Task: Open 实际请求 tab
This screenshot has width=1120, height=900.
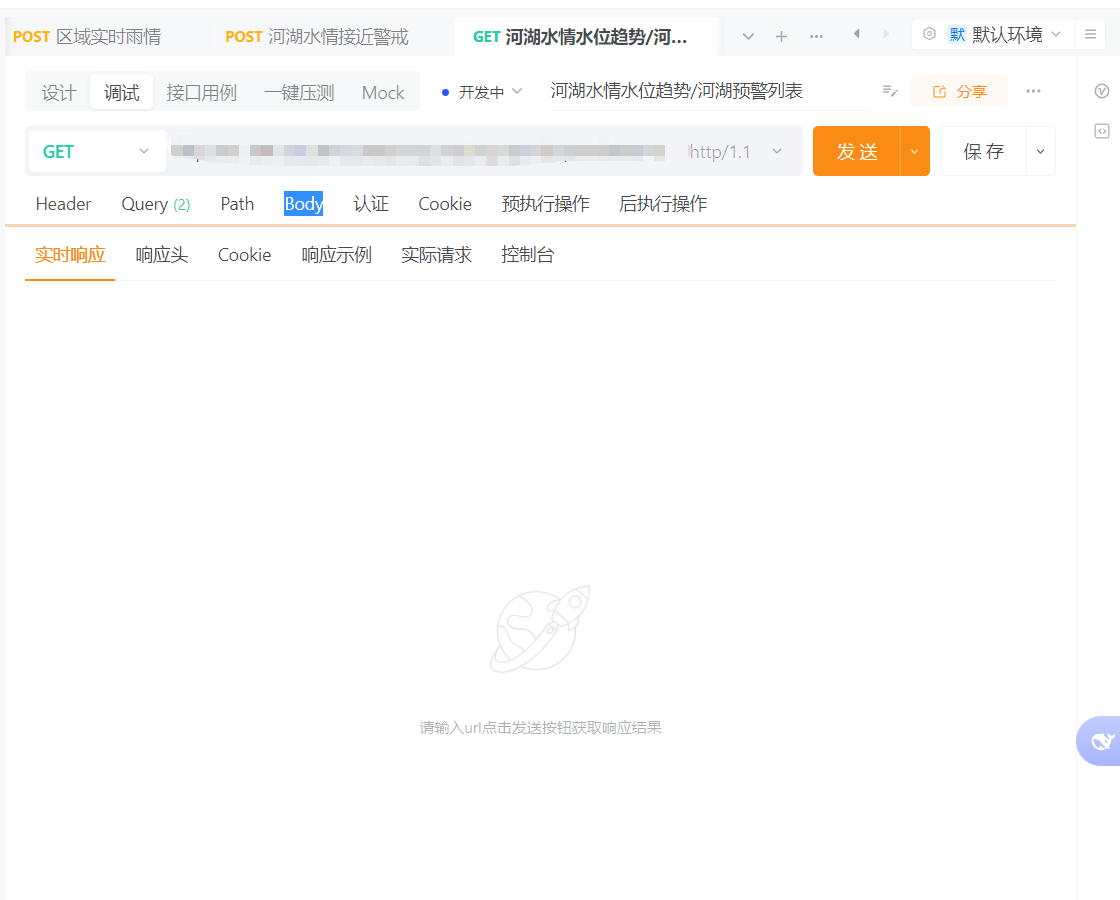Action: [436, 255]
